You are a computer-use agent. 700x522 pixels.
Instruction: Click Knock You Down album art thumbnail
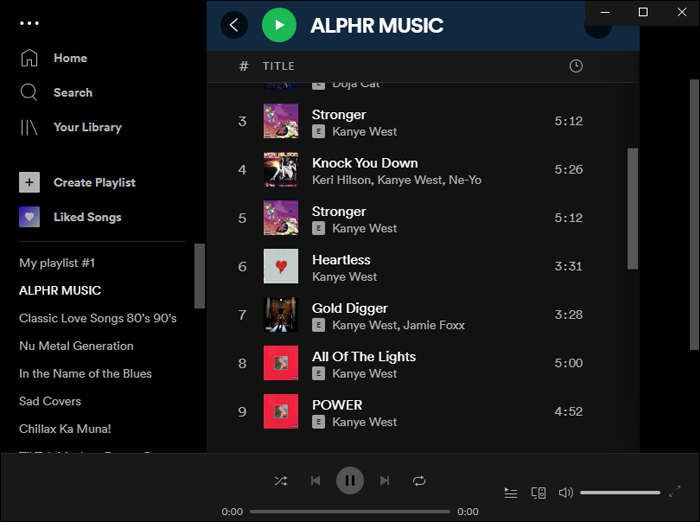(281, 169)
